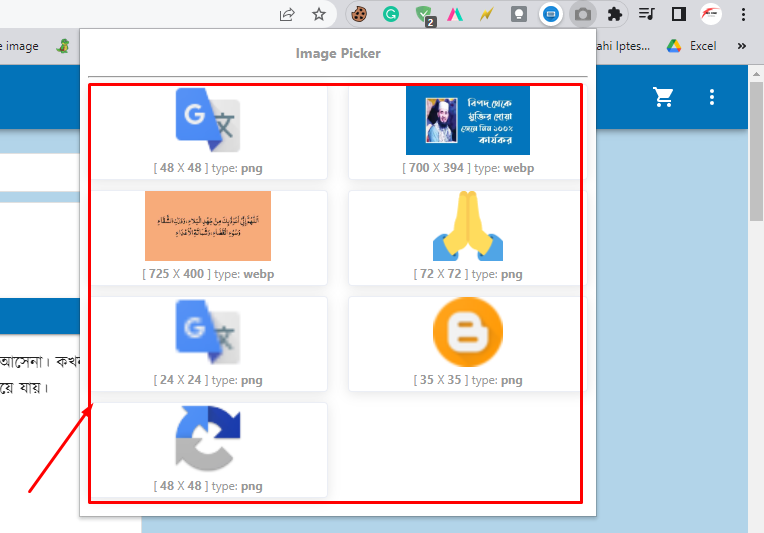Click the '[ 24 X 24 ] type: png' caption

pyautogui.click(x=208, y=380)
